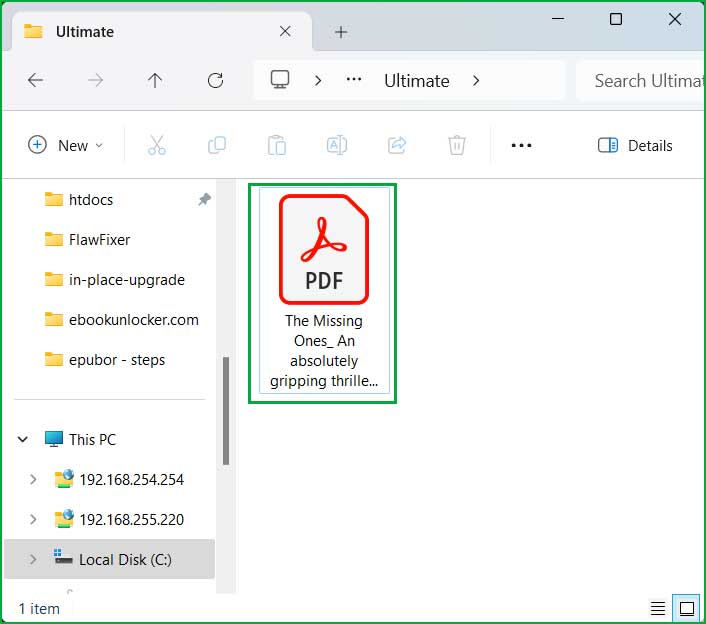Click the Copy icon in toolbar
Viewport: 706px width, 624px height.
click(x=217, y=145)
